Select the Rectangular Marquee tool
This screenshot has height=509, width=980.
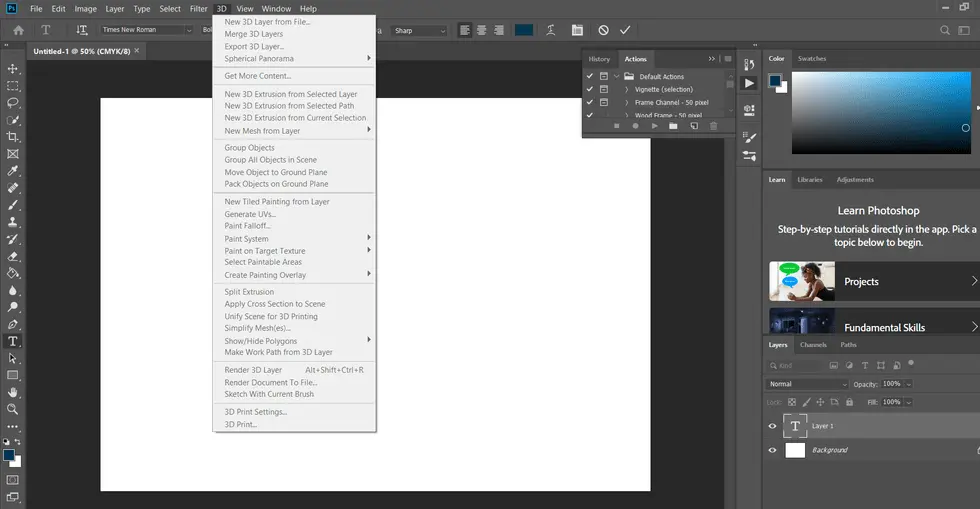coord(12,86)
